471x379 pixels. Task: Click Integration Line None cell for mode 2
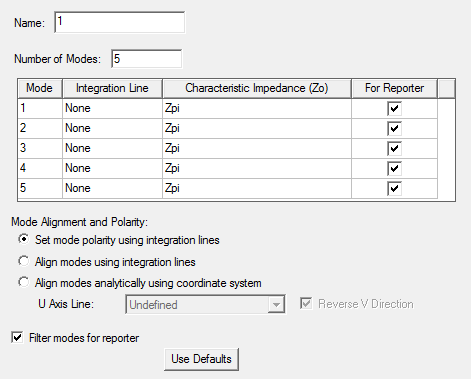click(x=112, y=128)
